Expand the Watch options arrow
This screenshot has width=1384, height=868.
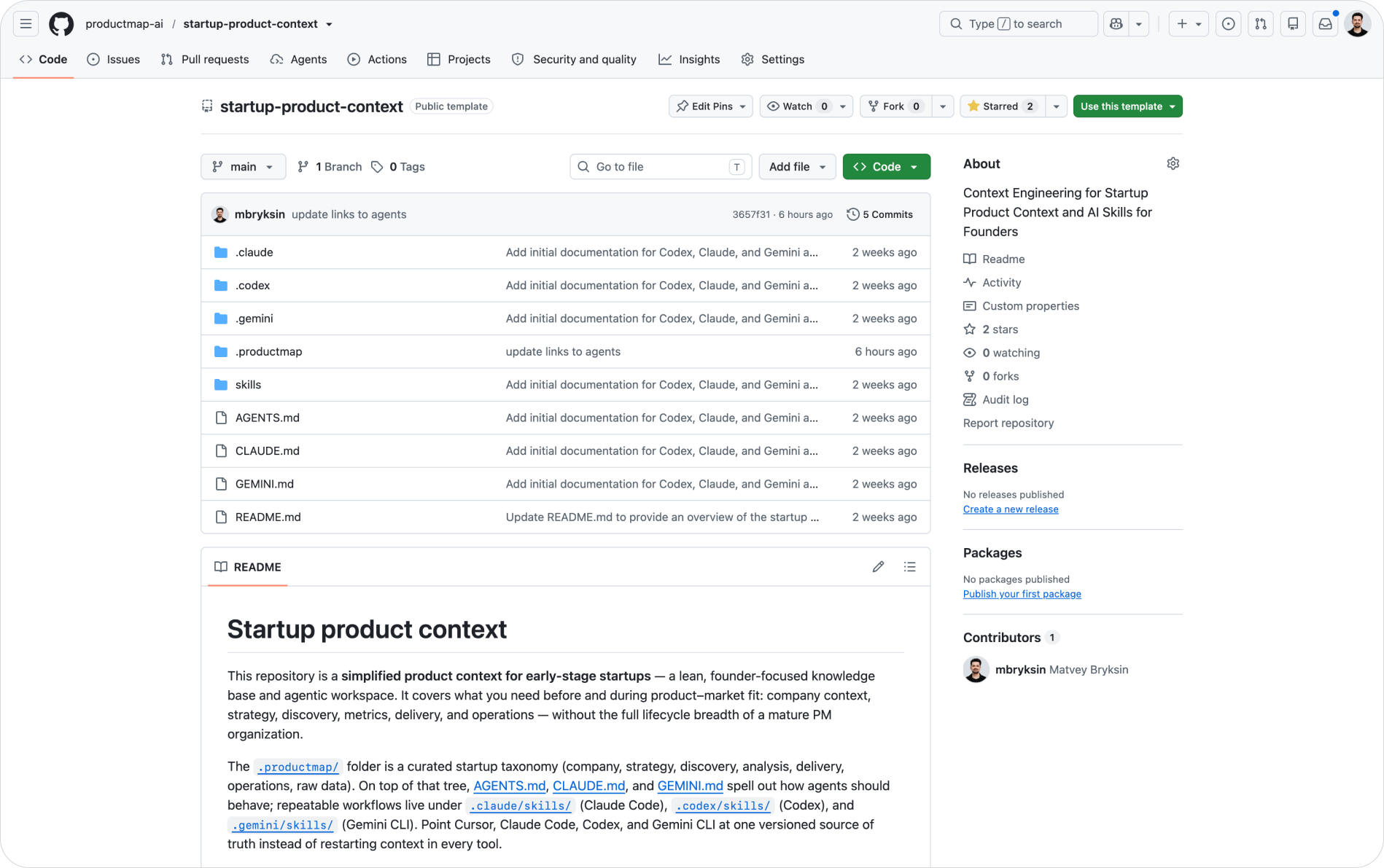pyautogui.click(x=843, y=106)
